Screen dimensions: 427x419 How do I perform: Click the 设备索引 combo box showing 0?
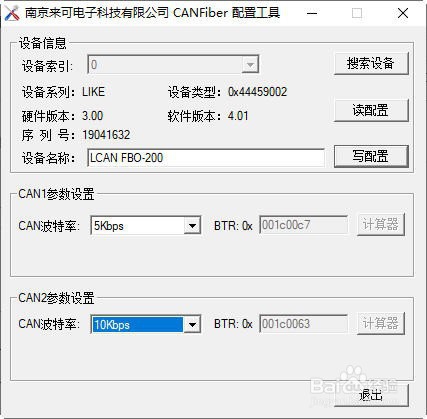tap(173, 65)
